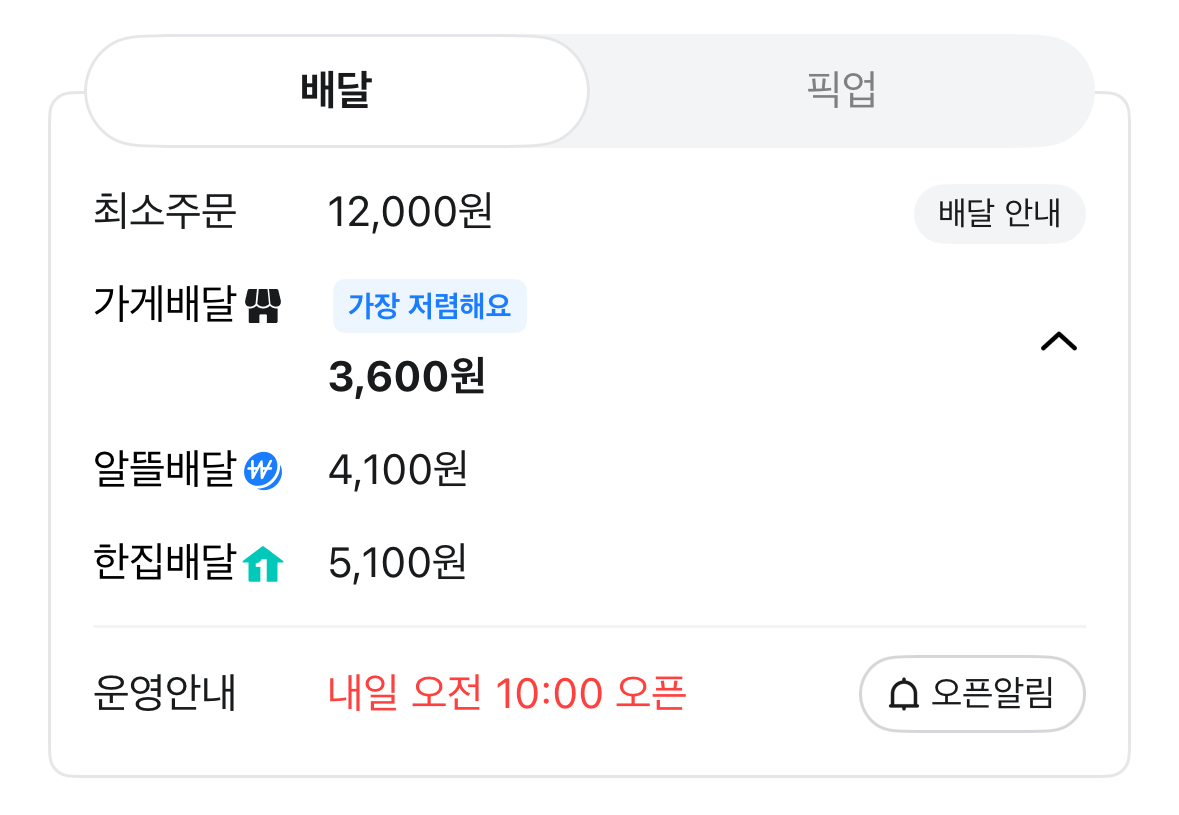Select the 가장 저렴해요 badge

tap(429, 306)
